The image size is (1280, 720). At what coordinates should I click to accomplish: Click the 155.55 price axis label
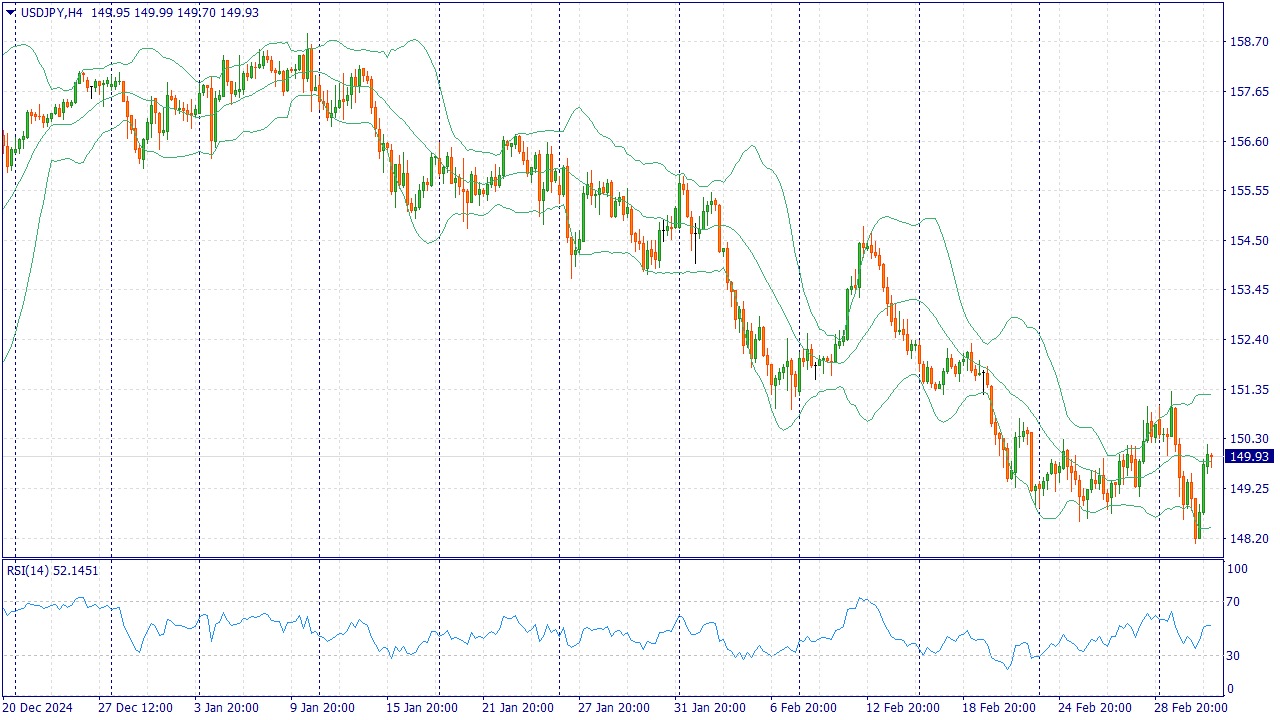(1248, 191)
